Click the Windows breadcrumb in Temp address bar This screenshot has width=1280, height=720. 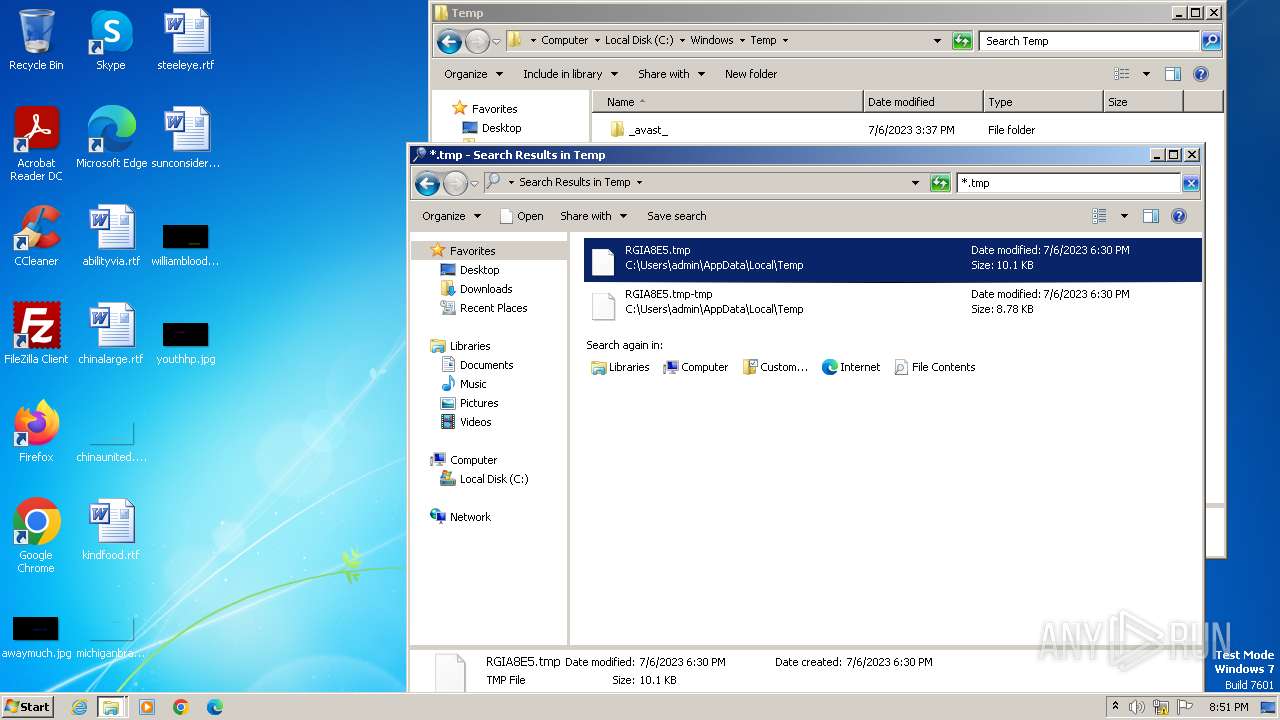(x=712, y=41)
